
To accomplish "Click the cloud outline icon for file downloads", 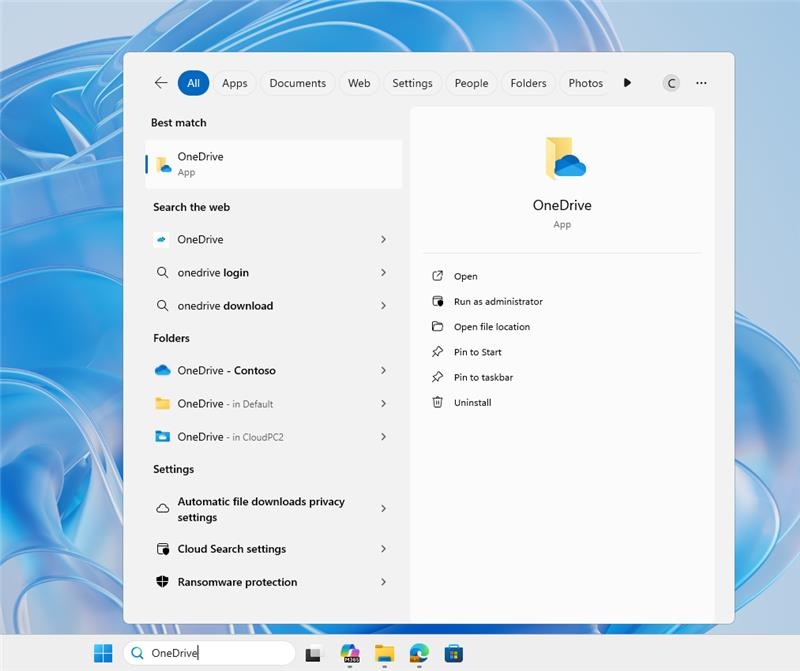I will pyautogui.click(x=162, y=508).
